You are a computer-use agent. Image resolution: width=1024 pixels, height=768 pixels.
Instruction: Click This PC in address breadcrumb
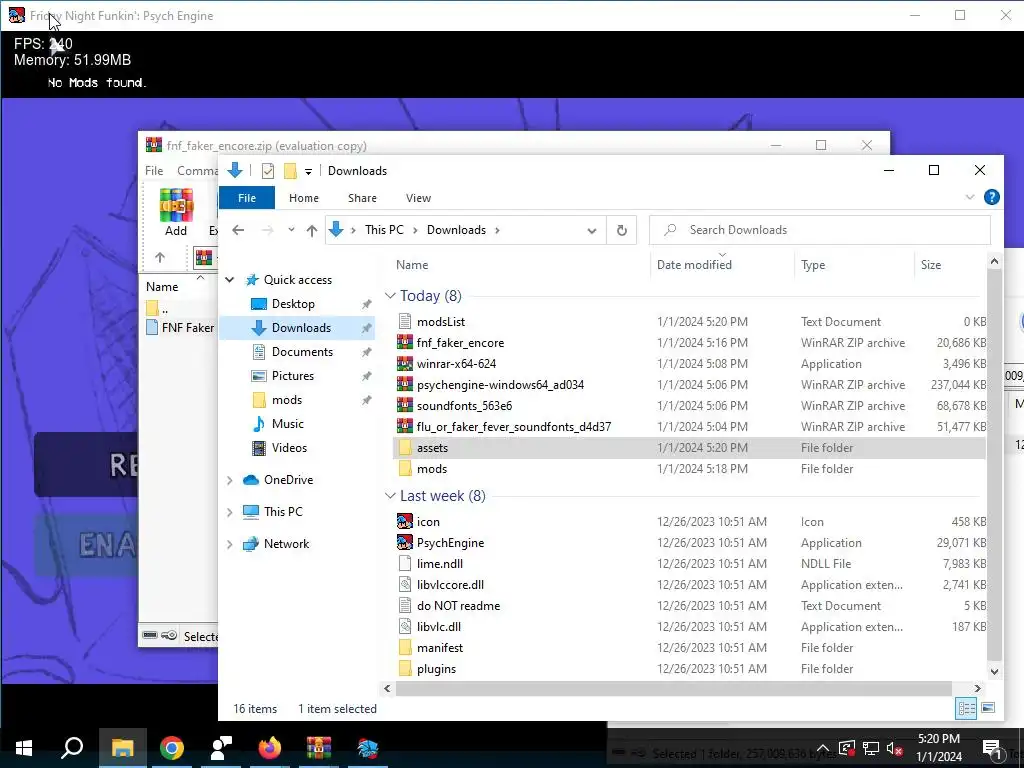point(384,230)
